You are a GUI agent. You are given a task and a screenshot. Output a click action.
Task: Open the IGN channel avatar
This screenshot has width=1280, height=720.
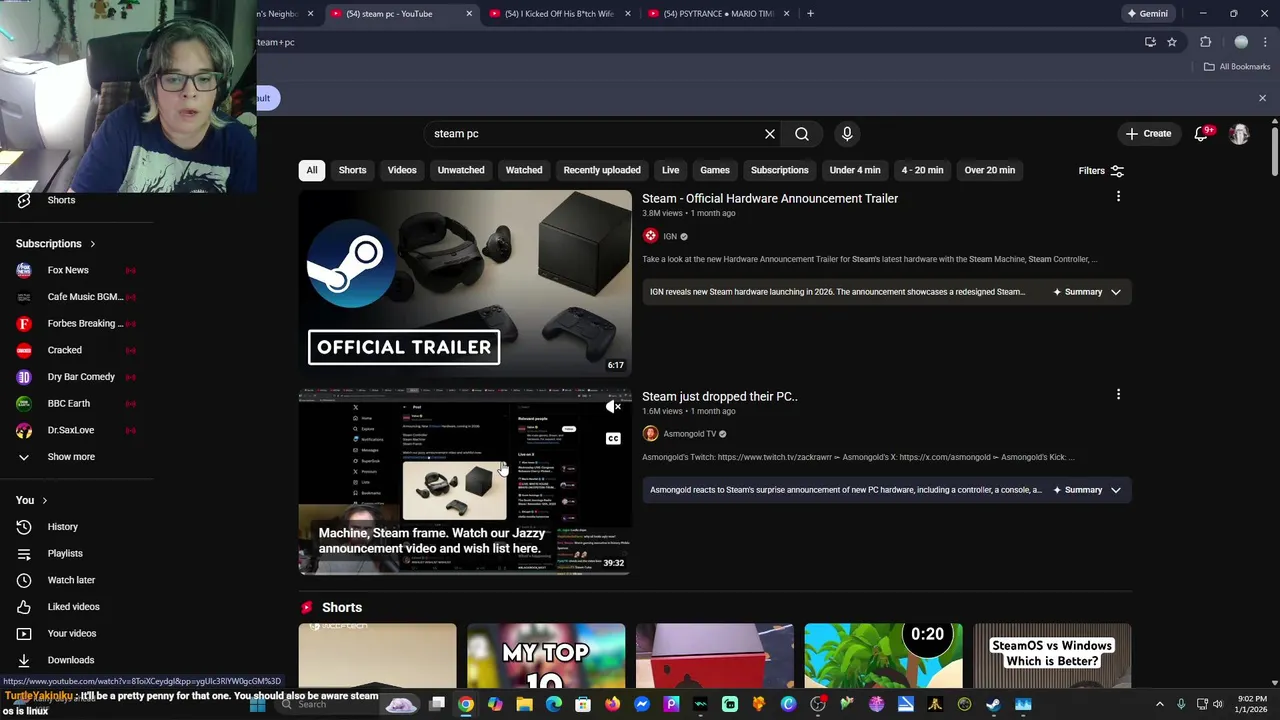coord(650,236)
